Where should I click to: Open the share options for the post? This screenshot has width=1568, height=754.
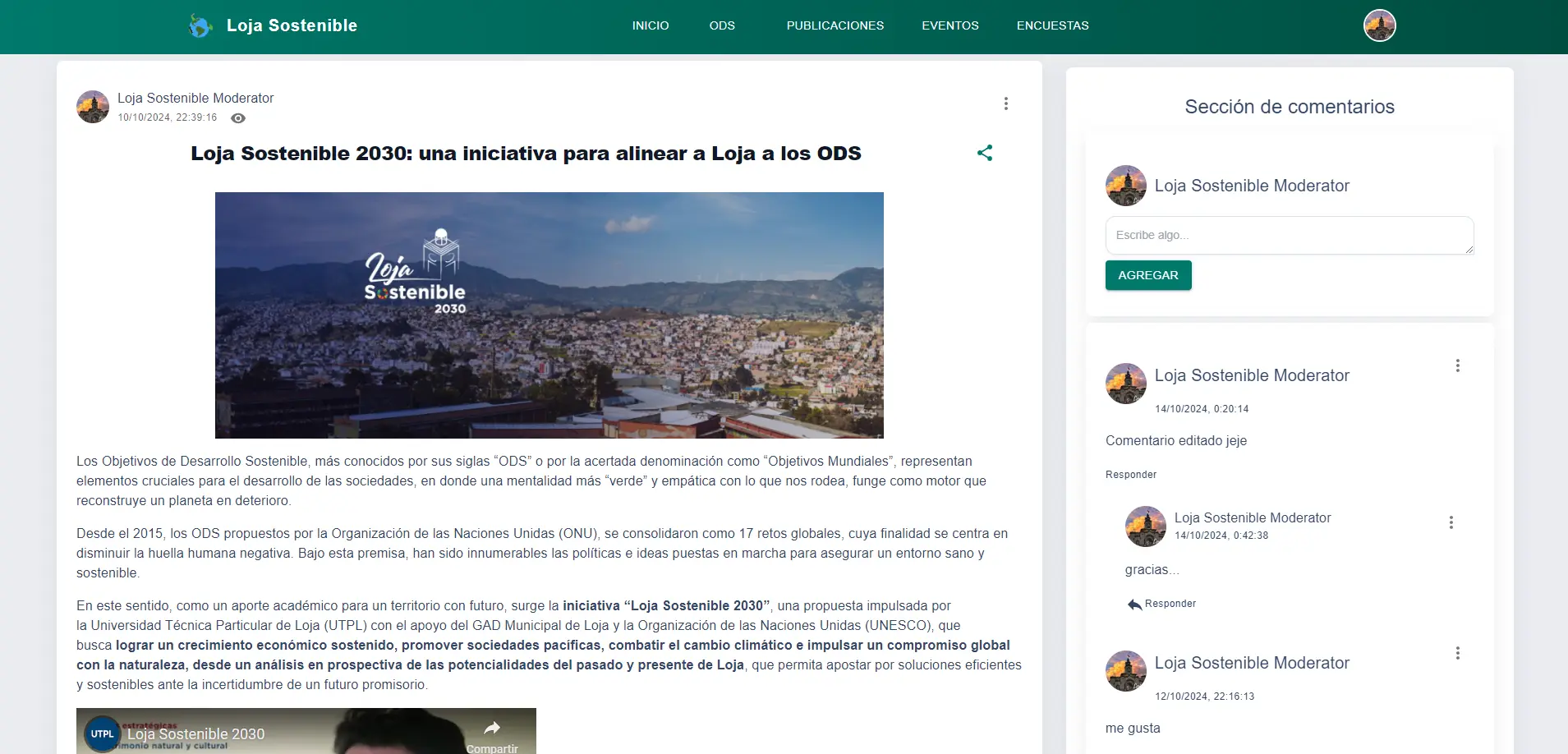[x=985, y=152]
